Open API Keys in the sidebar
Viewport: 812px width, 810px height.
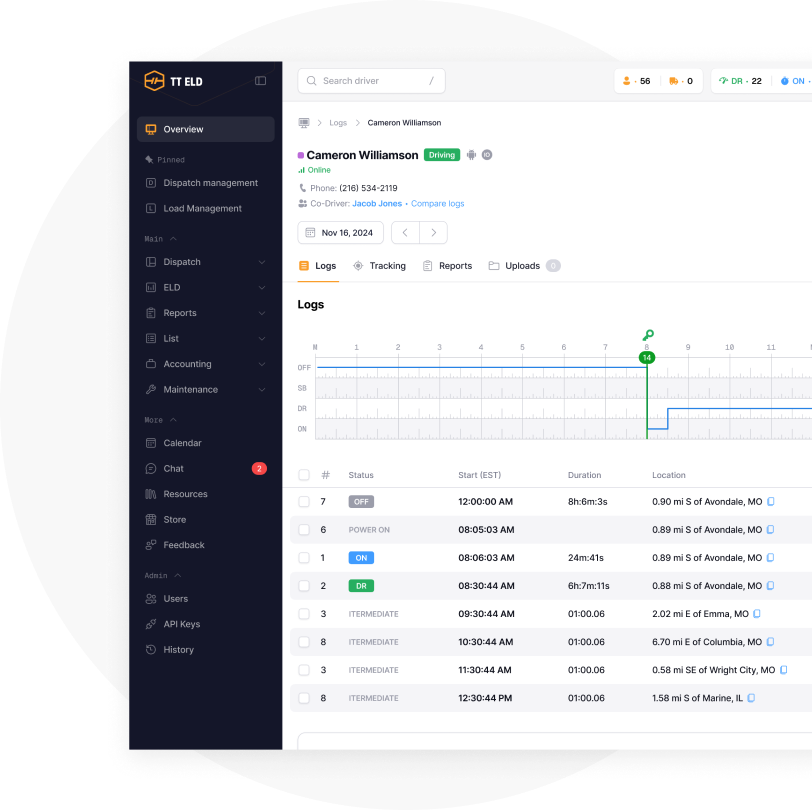(x=181, y=624)
